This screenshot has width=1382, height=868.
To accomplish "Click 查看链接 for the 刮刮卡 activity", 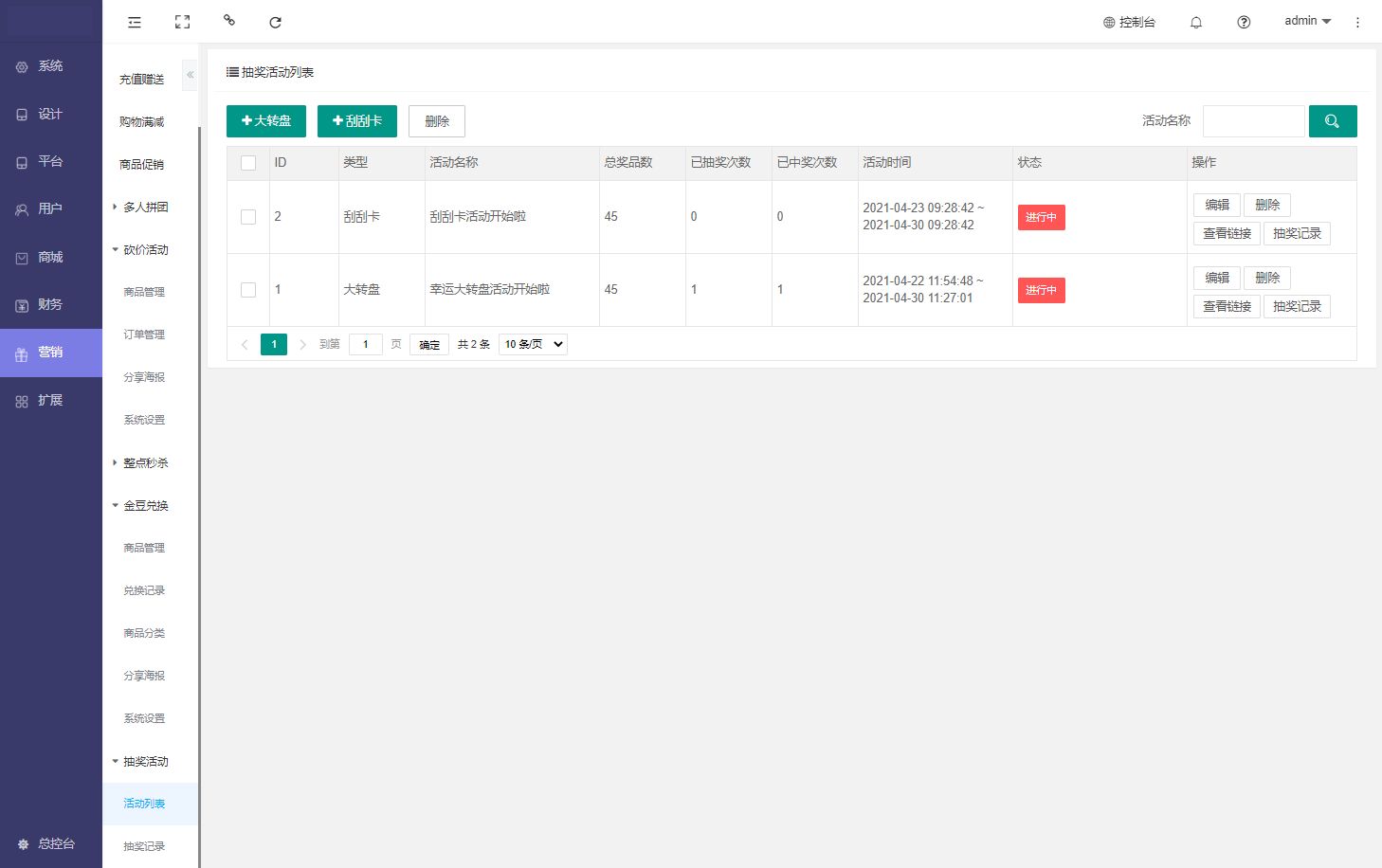I will [x=1227, y=233].
